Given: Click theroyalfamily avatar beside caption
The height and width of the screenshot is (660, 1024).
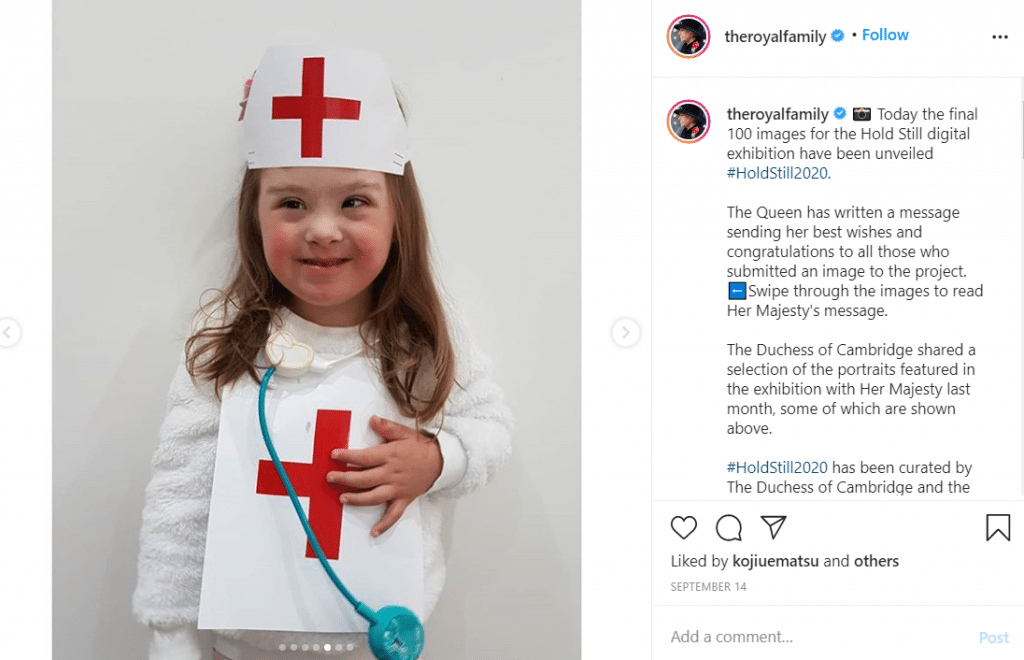Looking at the screenshot, I should click(688, 121).
